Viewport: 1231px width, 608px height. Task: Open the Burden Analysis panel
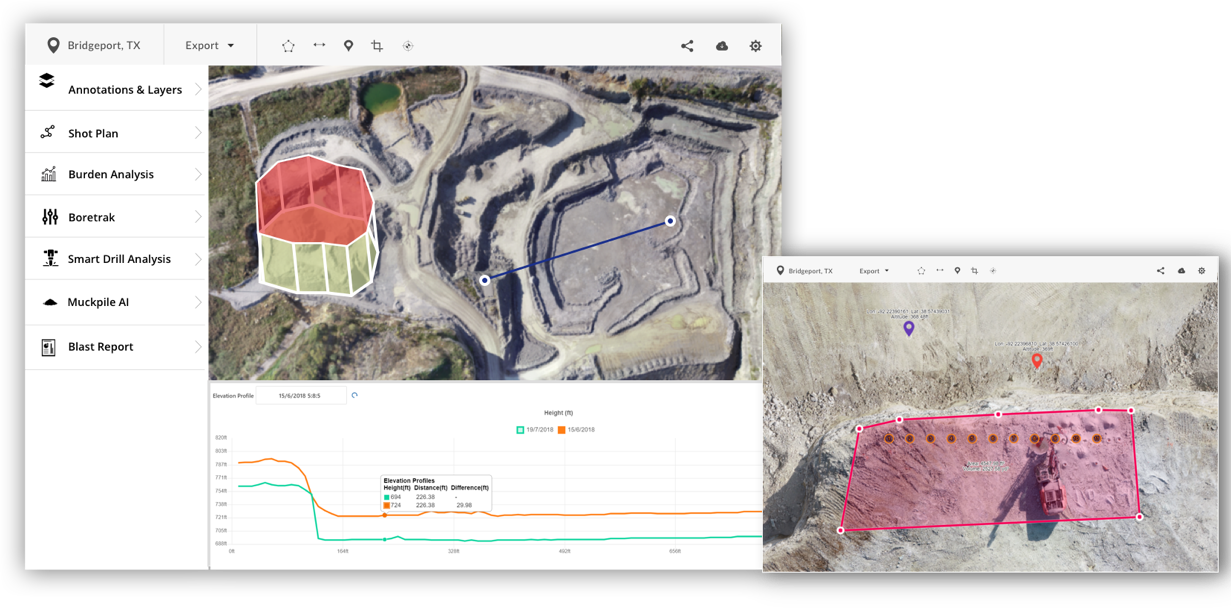pyautogui.click(x=113, y=174)
